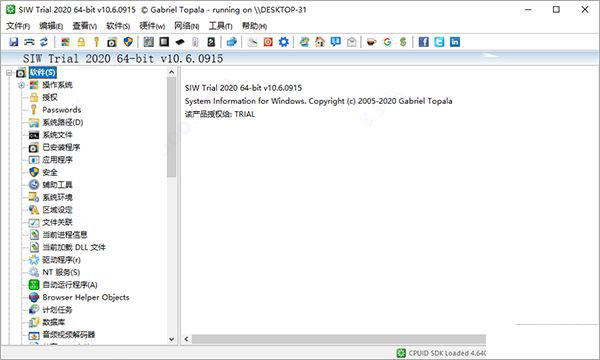Viewport: 600px width, 360px height.
Task: Open the 编辑(E) menu
Action: pos(51,26)
